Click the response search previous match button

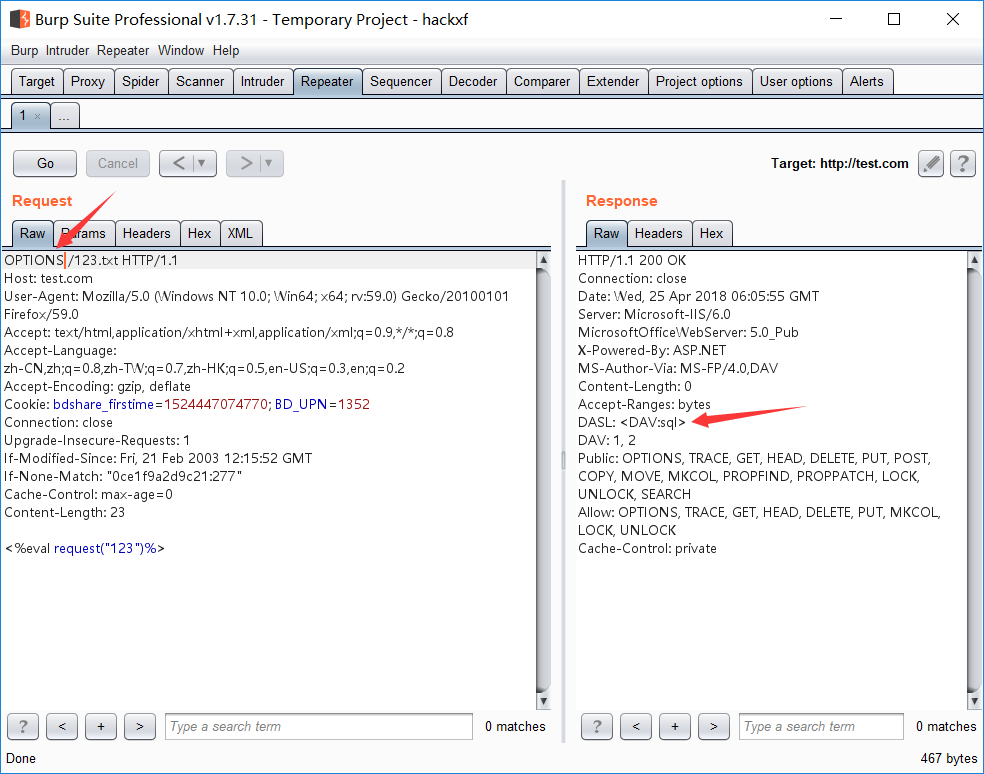pos(636,726)
